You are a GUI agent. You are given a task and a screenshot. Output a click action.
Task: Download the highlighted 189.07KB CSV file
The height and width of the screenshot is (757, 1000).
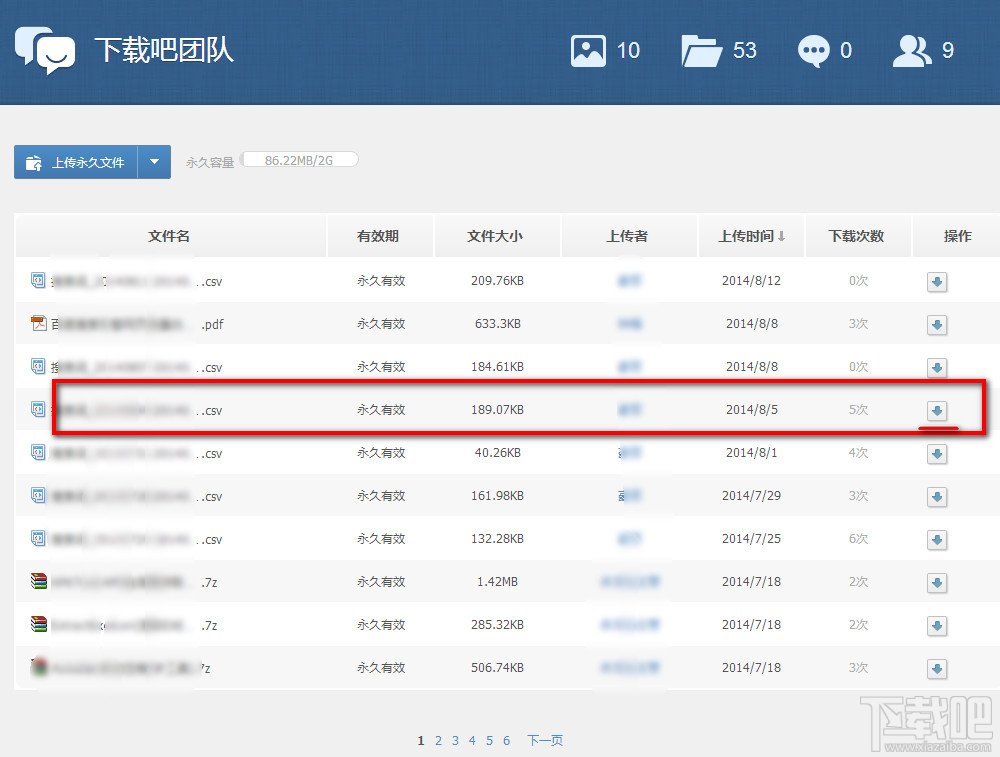pos(937,411)
